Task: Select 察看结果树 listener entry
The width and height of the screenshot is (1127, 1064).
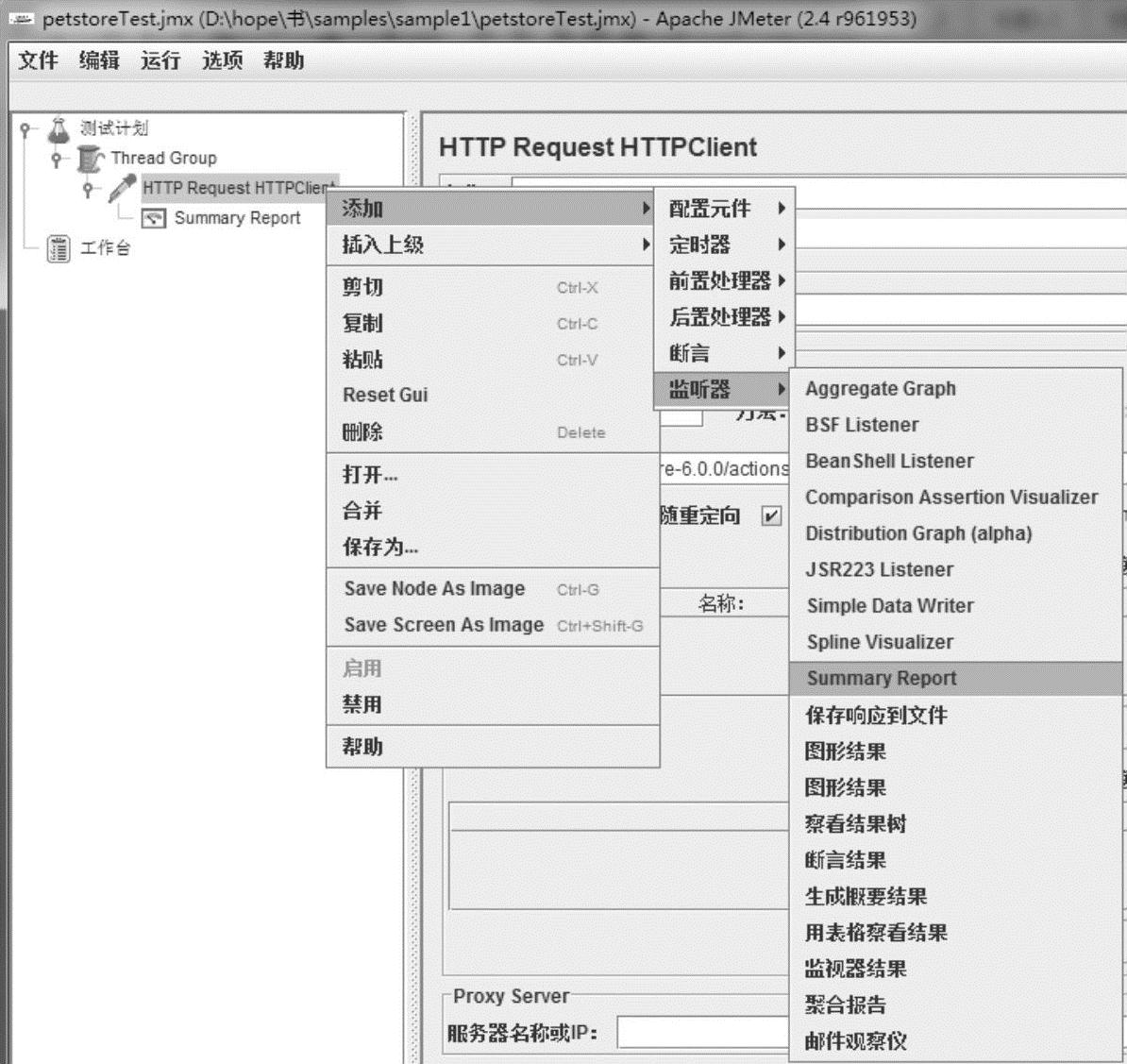Action: coord(855,824)
